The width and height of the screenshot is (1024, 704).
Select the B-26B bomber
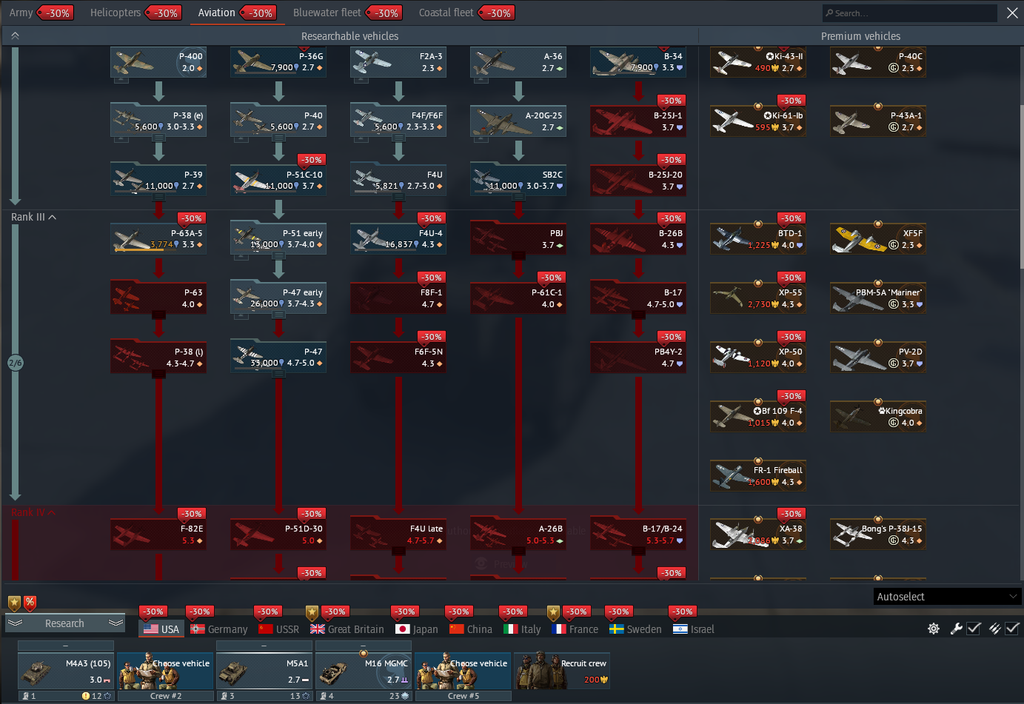(x=639, y=239)
